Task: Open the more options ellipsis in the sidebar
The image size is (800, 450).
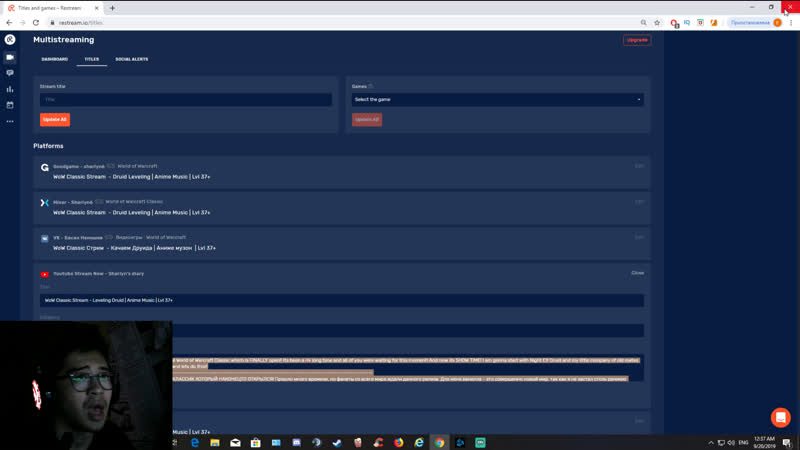Action: tap(10, 121)
